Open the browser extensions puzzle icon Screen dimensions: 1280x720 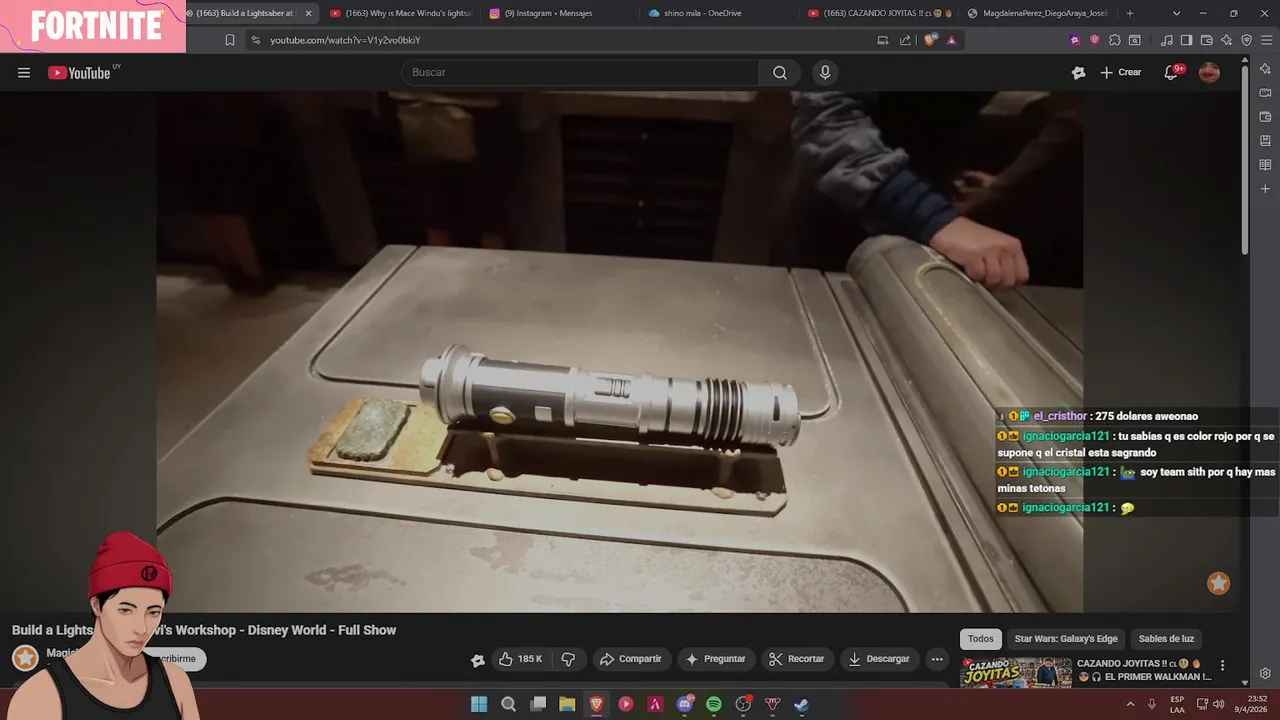pos(1115,40)
